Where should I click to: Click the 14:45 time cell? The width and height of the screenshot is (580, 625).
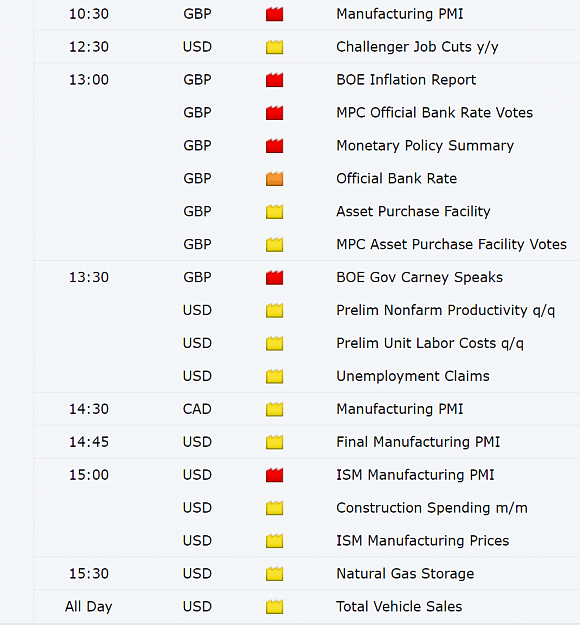point(89,442)
